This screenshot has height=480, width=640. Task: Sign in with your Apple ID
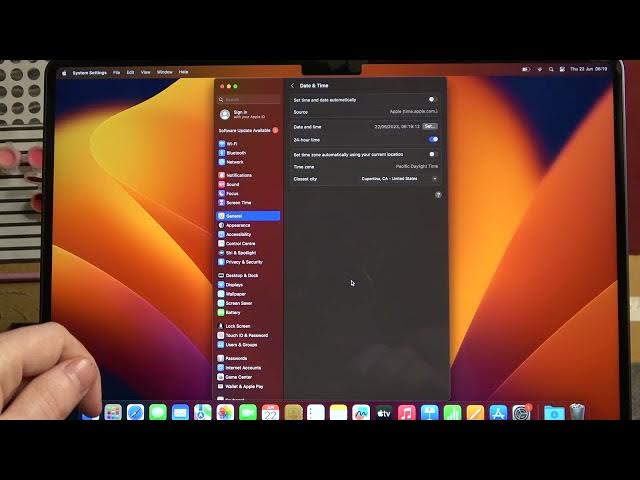tap(243, 114)
